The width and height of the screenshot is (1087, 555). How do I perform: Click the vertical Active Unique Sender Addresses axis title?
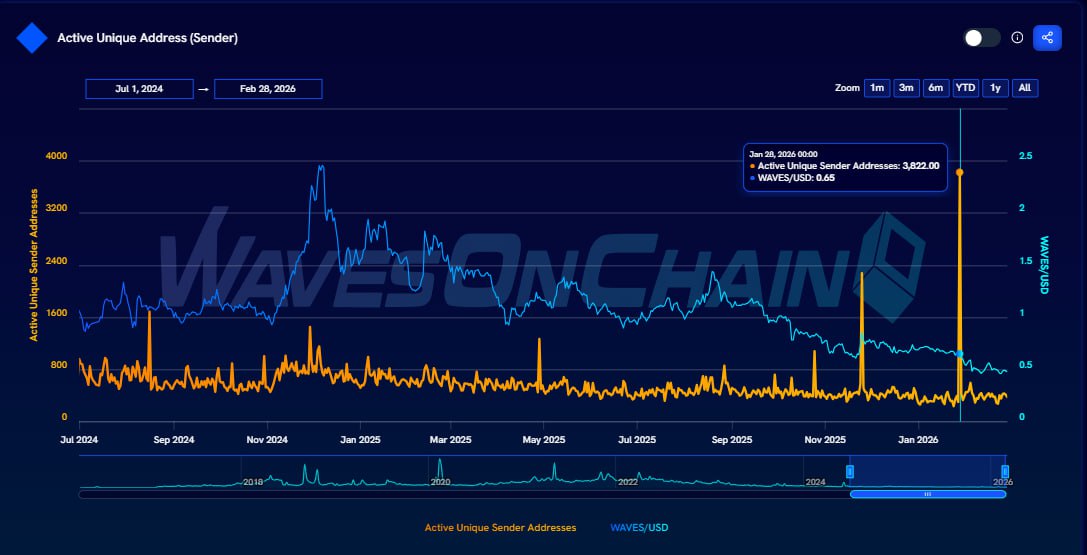coord(33,265)
